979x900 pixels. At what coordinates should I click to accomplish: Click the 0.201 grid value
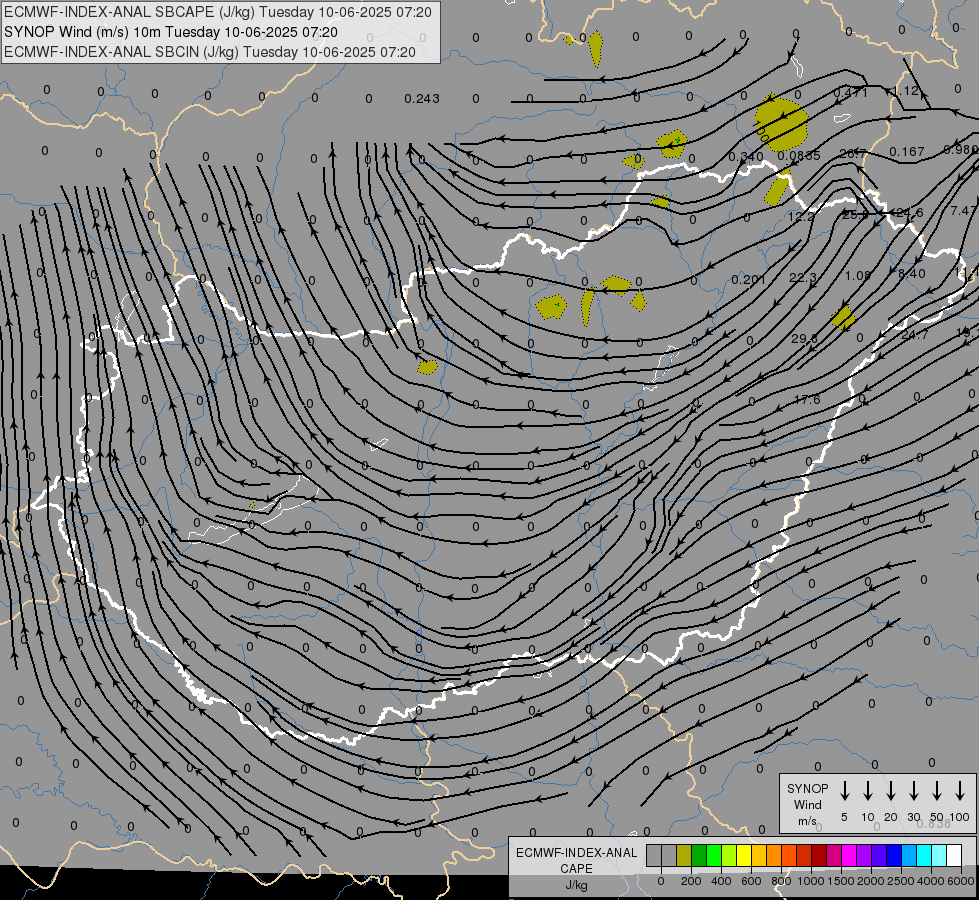[748, 279]
